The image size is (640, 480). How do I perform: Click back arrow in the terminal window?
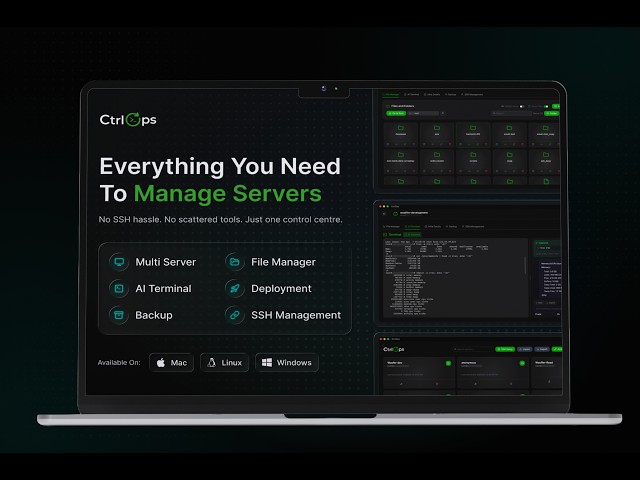coord(384,213)
